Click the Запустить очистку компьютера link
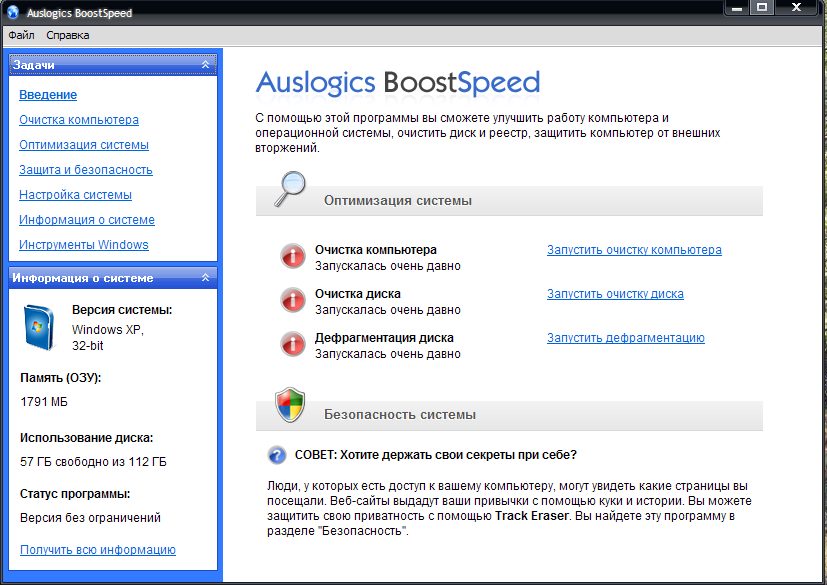827x585 pixels. pos(634,250)
